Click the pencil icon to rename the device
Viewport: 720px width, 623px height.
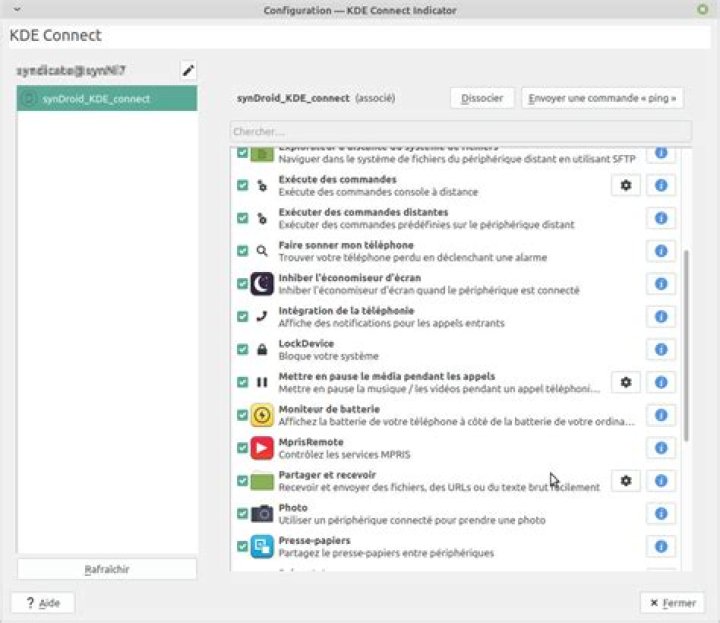point(188,71)
